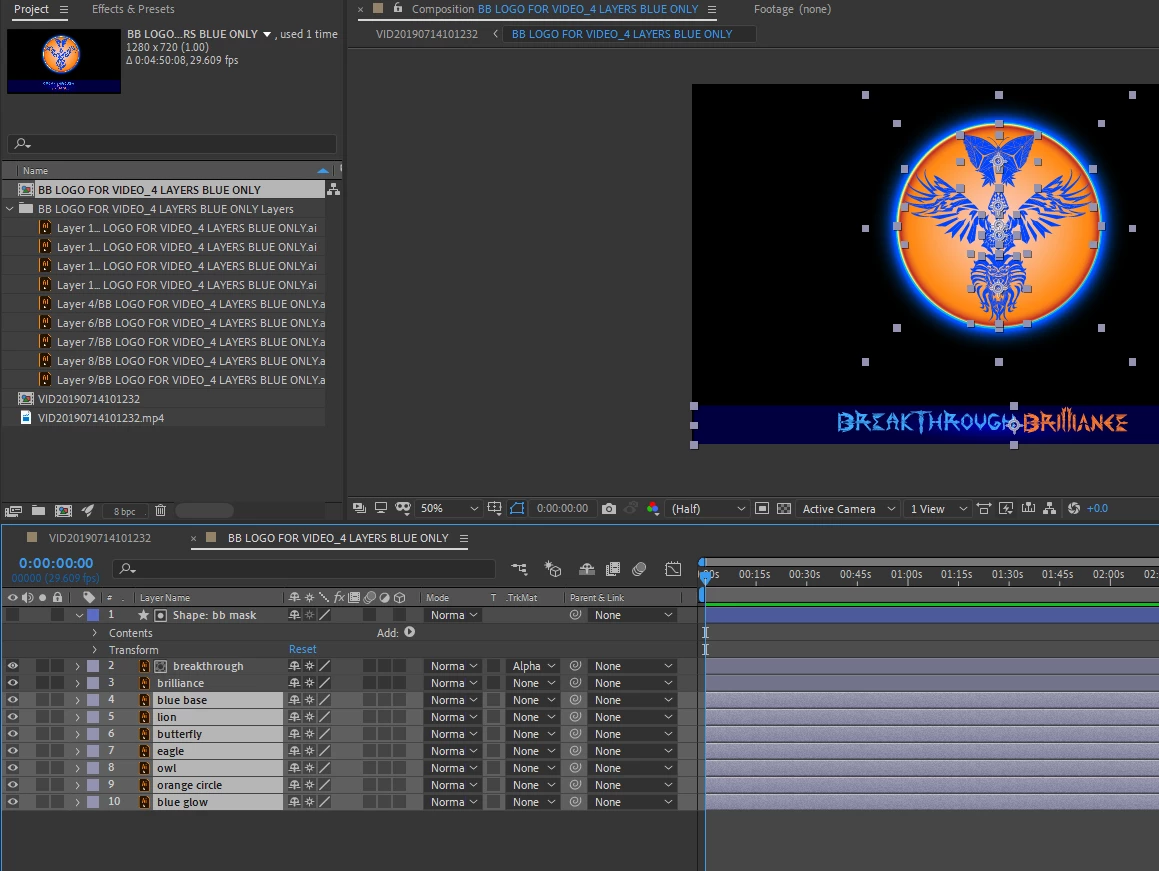Open Graph Editor icon in timeline
Screen dimensions: 1159x871
[x=673, y=569]
